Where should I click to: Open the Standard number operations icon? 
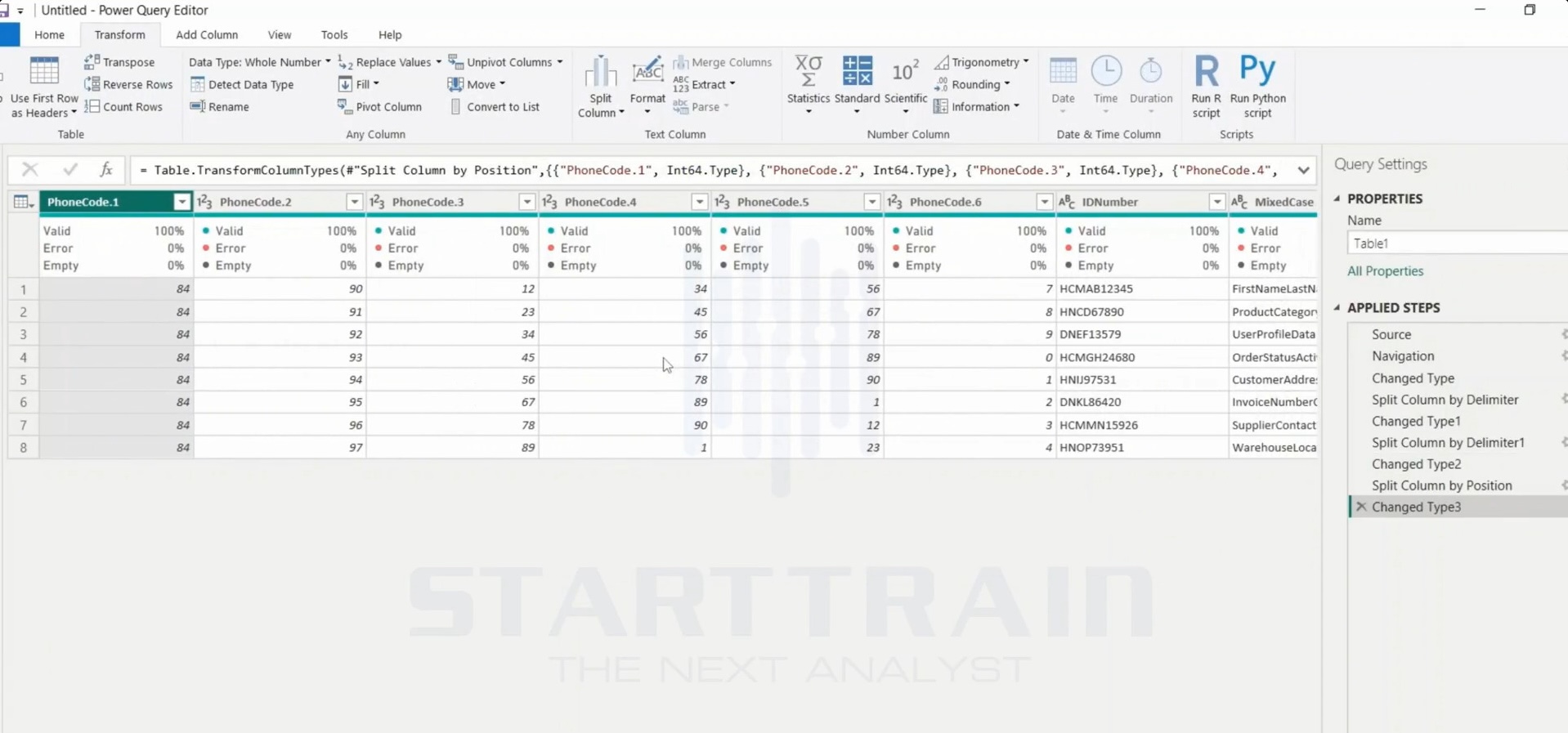click(x=857, y=71)
